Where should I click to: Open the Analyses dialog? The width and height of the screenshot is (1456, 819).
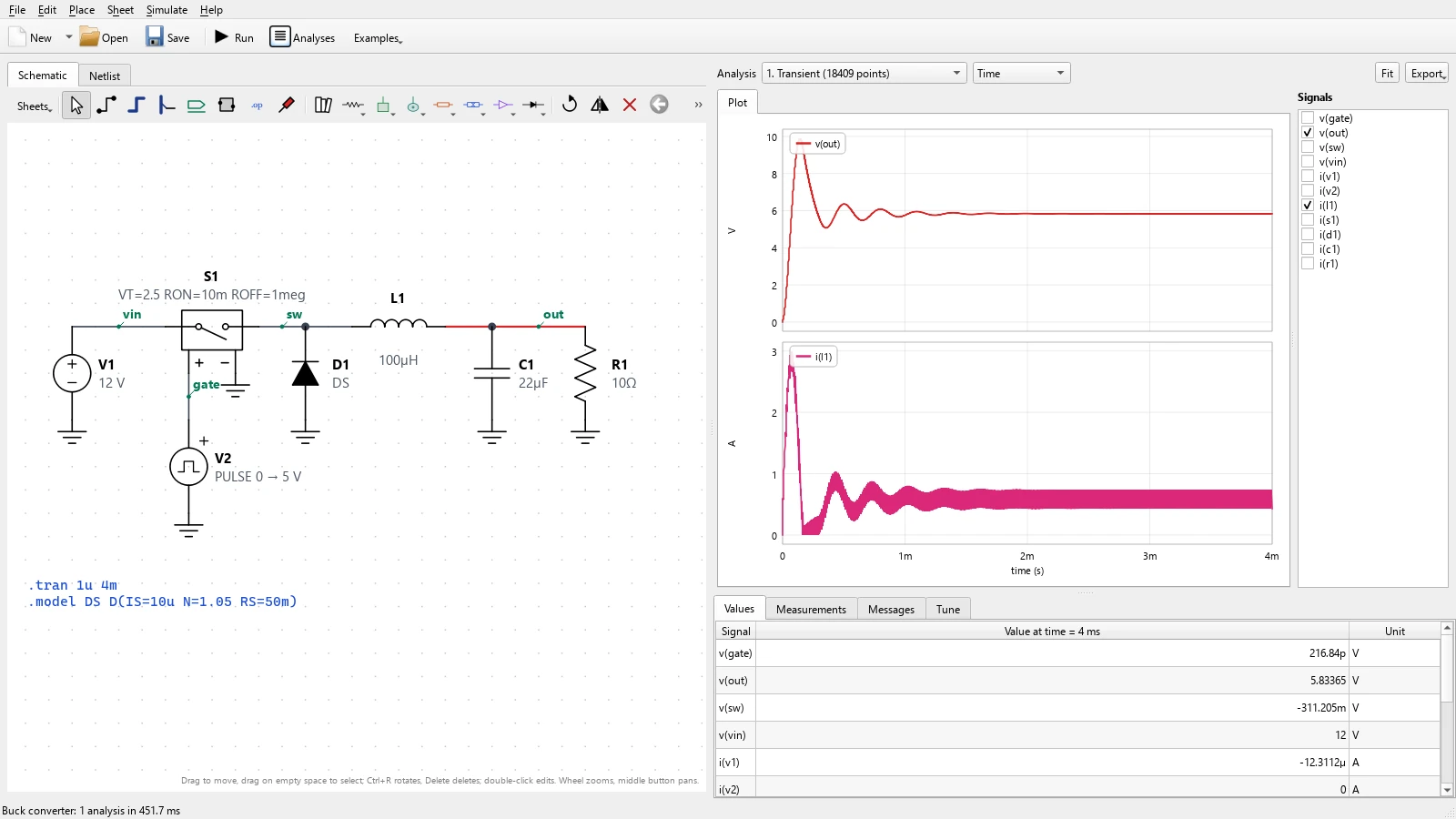303,37
